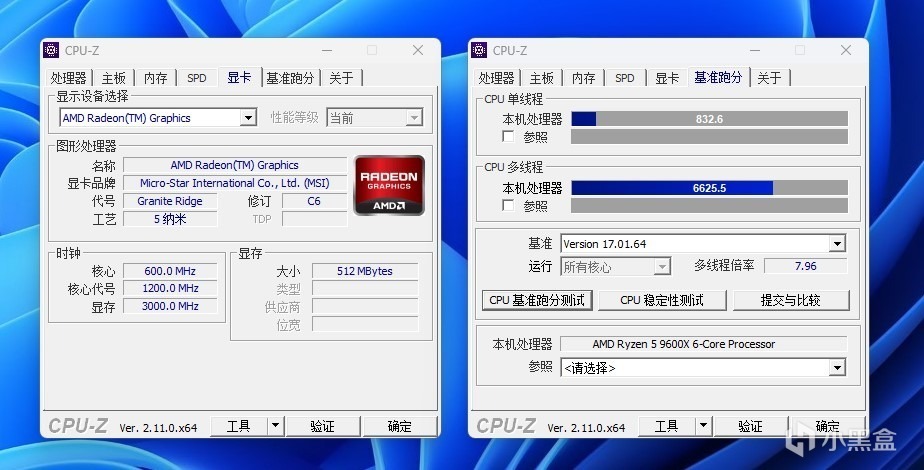Click 显存 大小 value 512 MBytes
This screenshot has height=470, width=924.
pyautogui.click(x=365, y=271)
